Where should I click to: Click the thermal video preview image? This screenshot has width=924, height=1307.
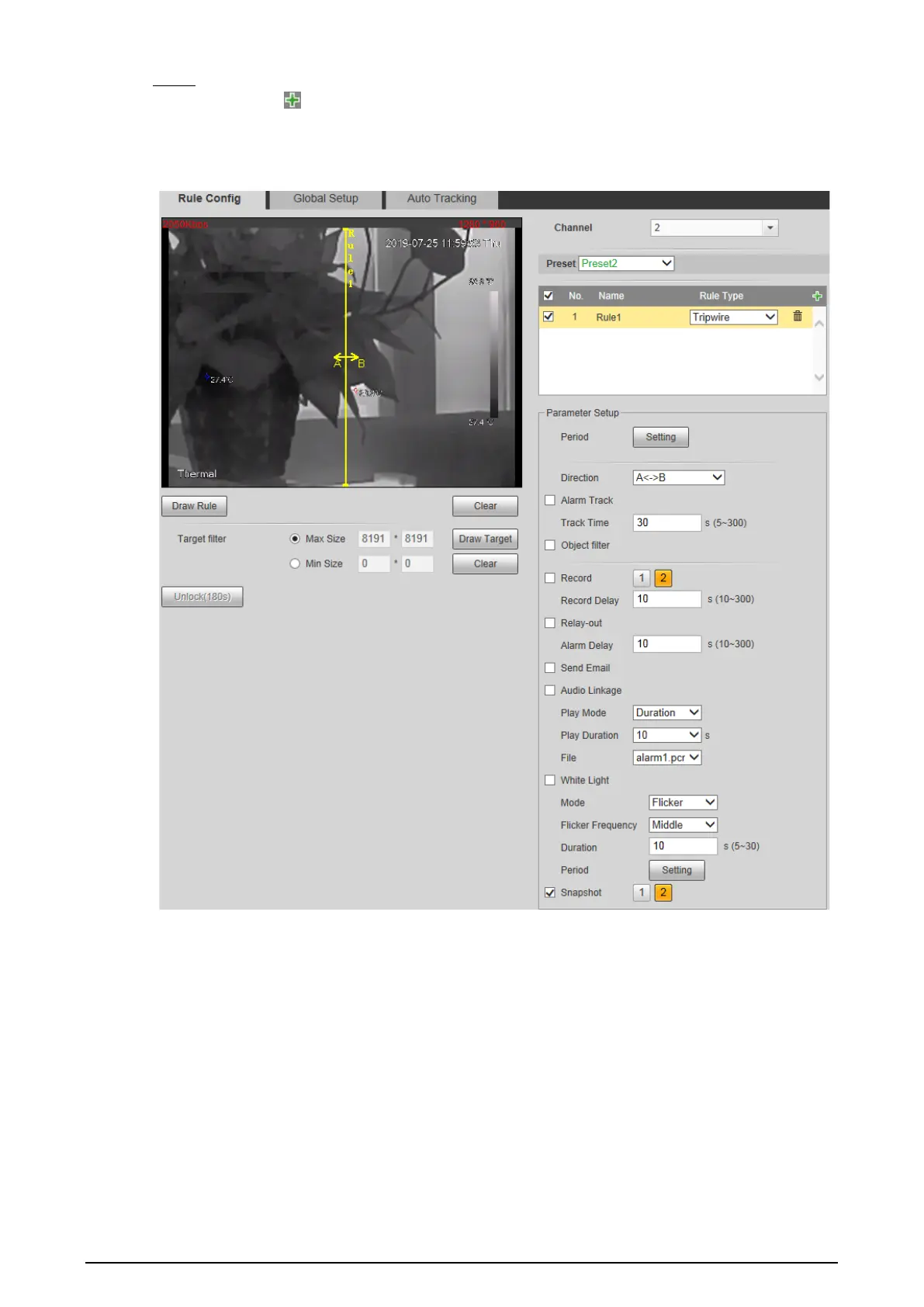(341, 353)
